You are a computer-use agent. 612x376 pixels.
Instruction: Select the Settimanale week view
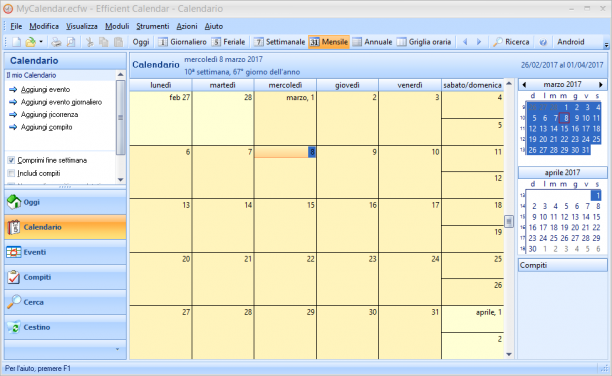pyautogui.click(x=279, y=42)
